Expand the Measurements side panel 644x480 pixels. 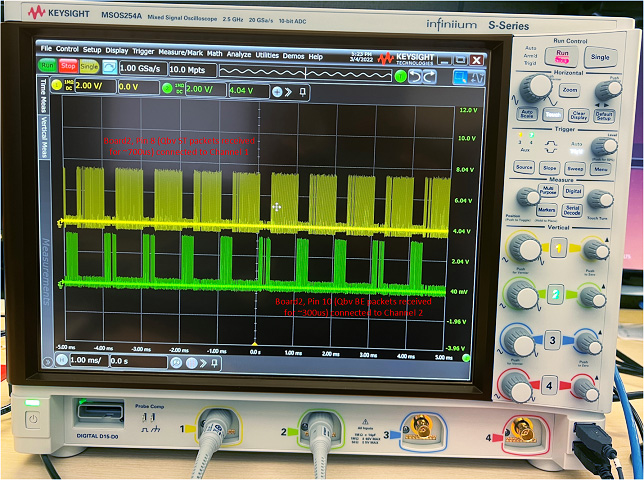[x=45, y=271]
